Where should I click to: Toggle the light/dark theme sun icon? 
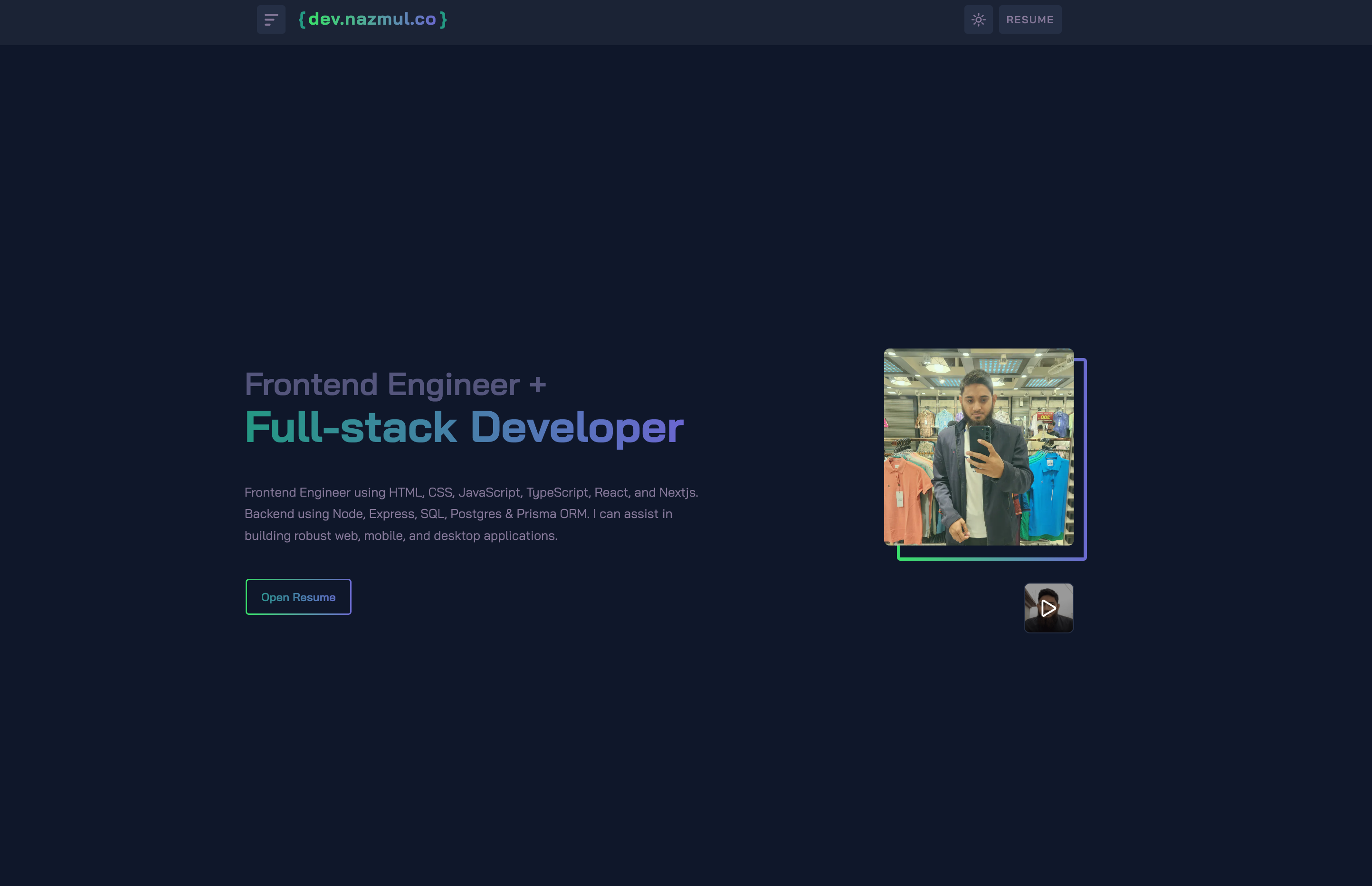coord(978,19)
